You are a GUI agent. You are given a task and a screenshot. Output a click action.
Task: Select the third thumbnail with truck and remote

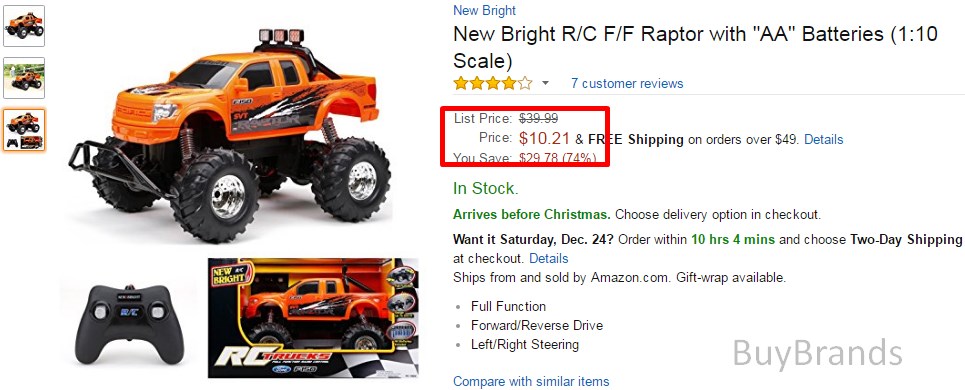point(24,130)
